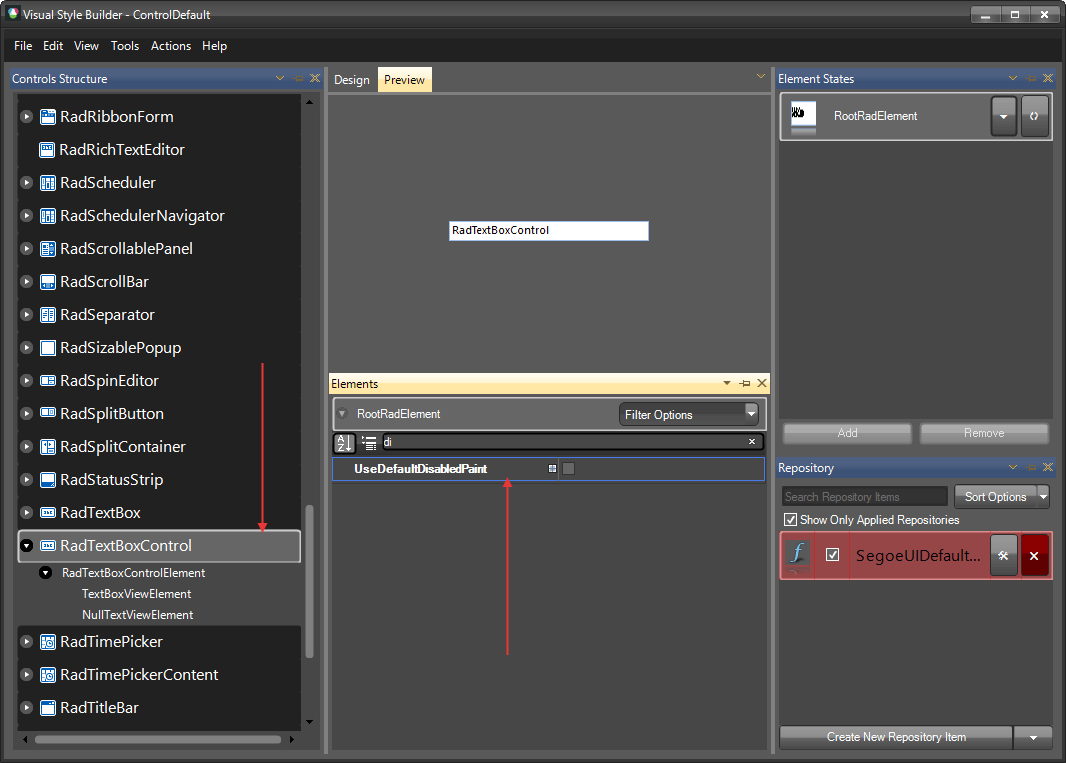Screen dimensions: 1066x763
Task: Click the Create New Repository Item button
Action: (x=895, y=737)
